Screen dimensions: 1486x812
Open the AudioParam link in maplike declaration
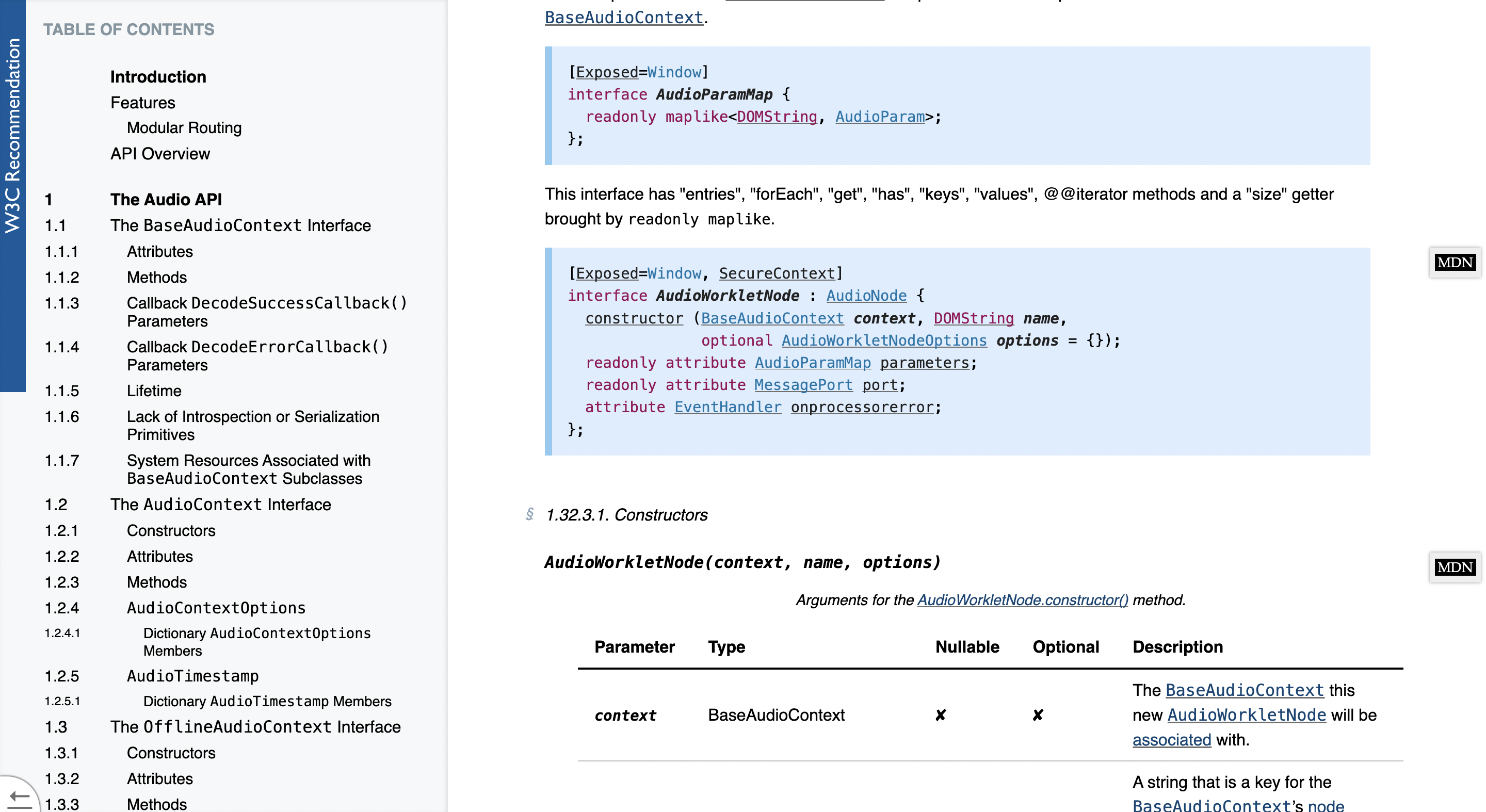pyautogui.click(x=880, y=117)
